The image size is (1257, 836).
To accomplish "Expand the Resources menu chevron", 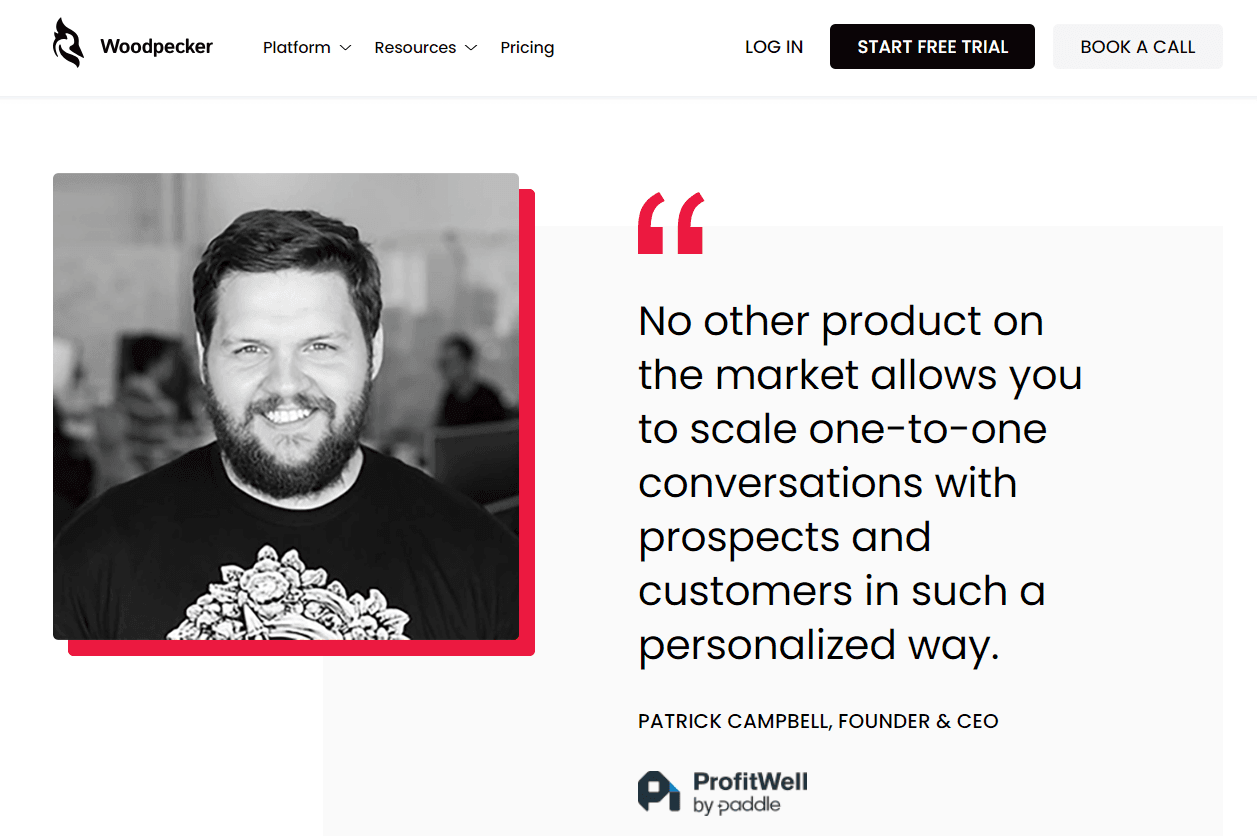I will [x=472, y=48].
